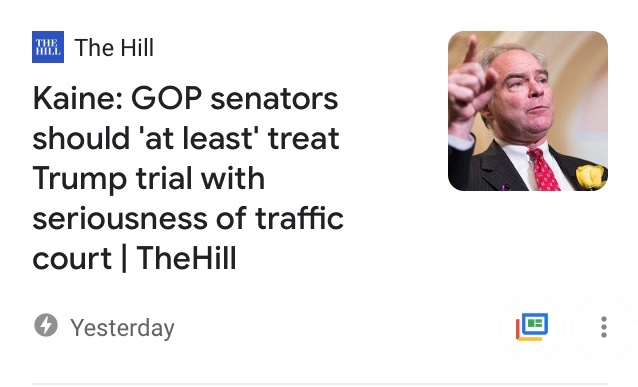This screenshot has width=638, height=387.
Task: Click the red tie in the article photo
Action: coord(543,170)
